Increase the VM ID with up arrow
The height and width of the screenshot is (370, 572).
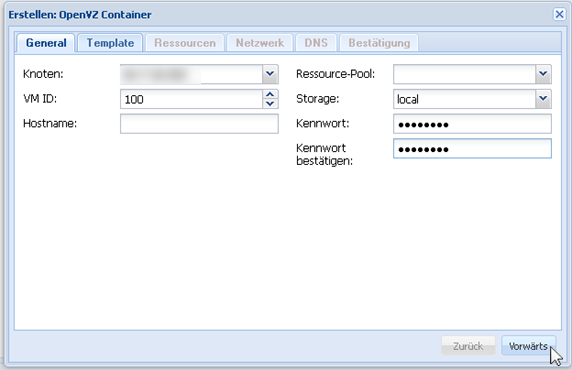click(270, 94)
